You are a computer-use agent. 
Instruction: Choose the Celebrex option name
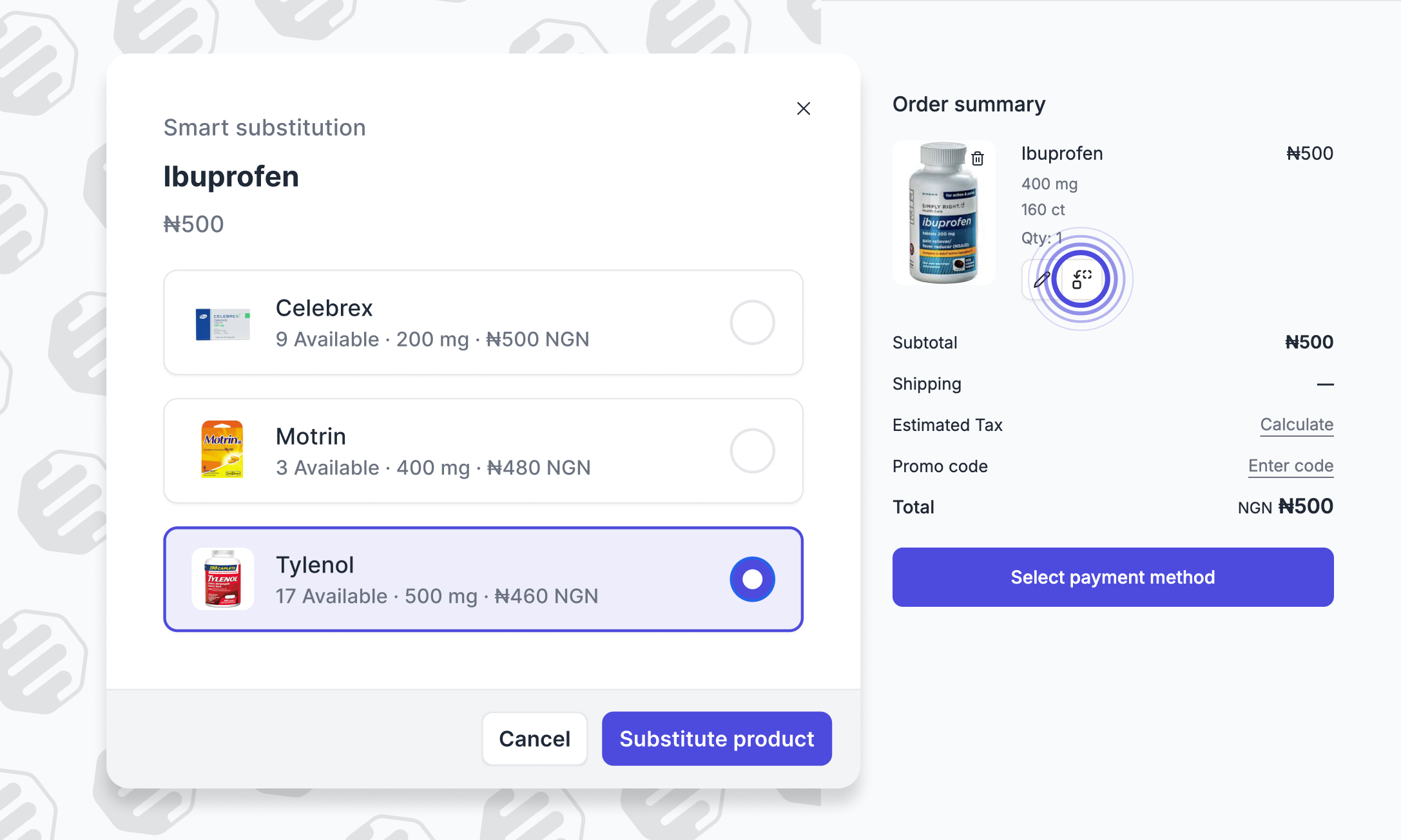pos(324,308)
